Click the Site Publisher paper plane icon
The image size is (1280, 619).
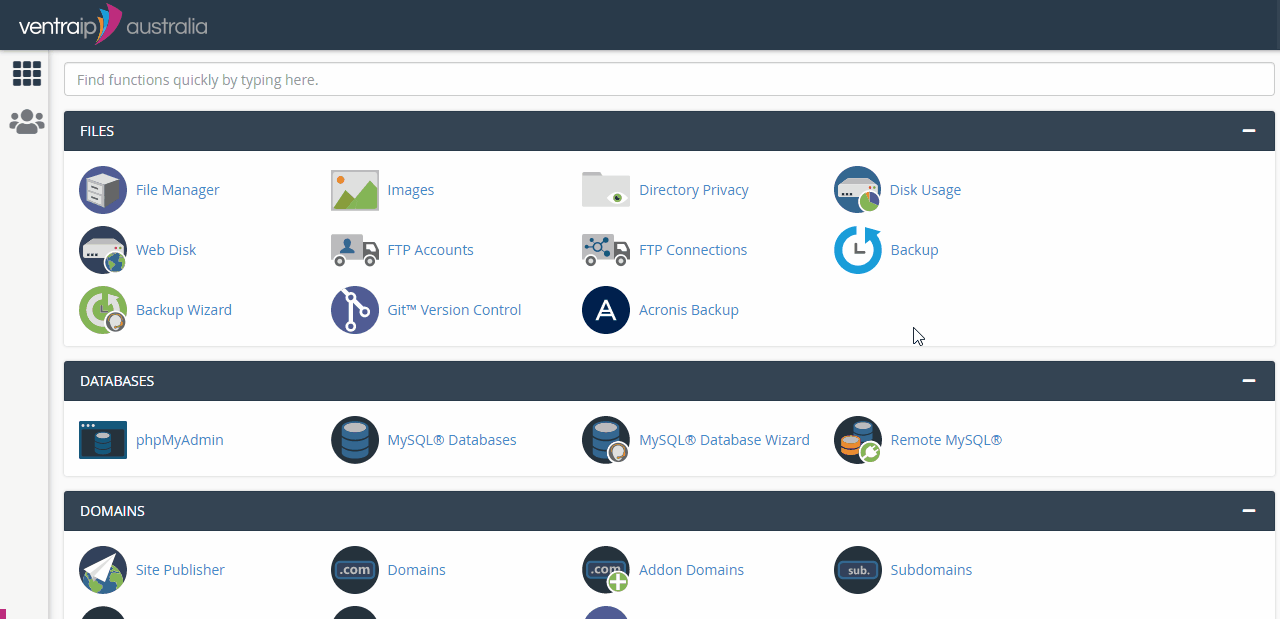(x=103, y=570)
